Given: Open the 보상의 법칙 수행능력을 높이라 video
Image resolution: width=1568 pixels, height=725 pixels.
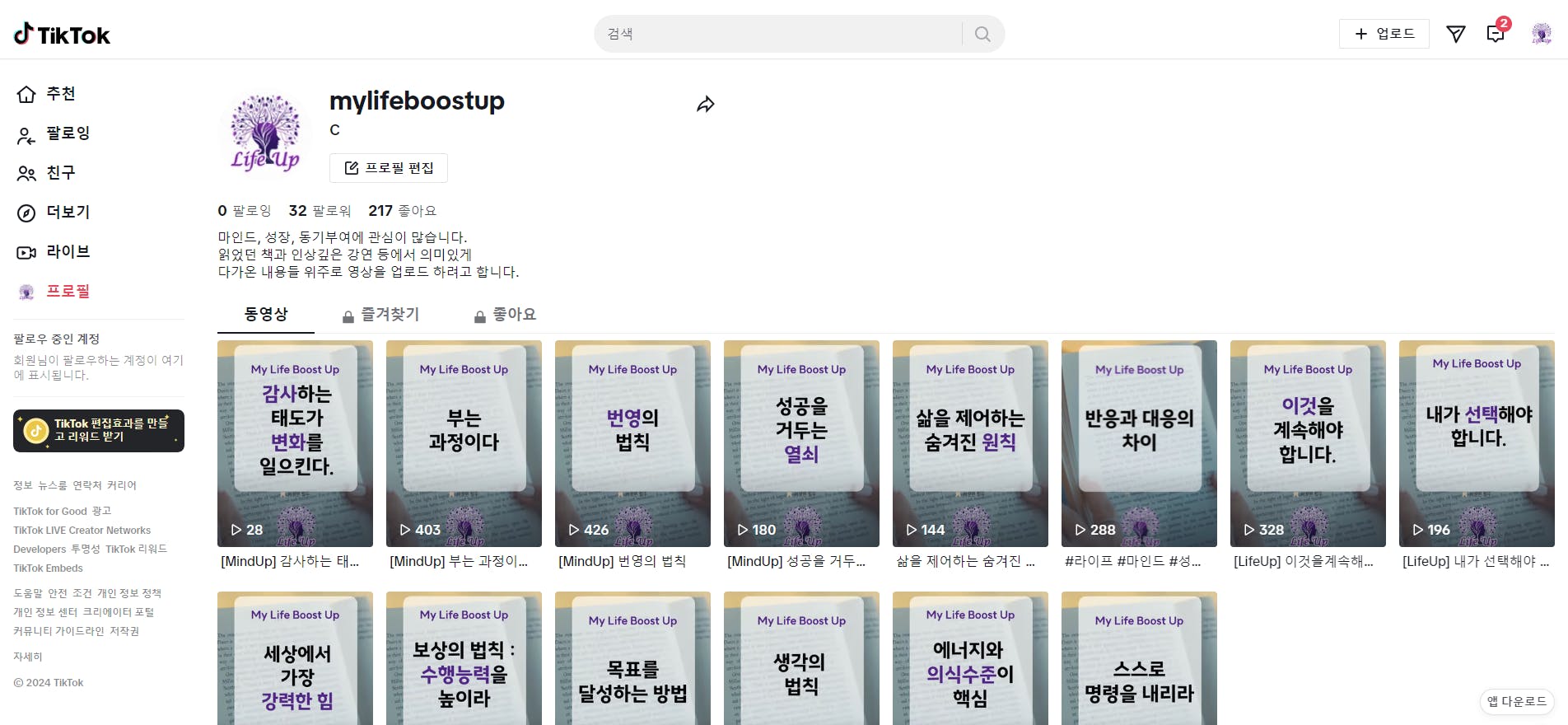Looking at the screenshot, I should point(464,658).
